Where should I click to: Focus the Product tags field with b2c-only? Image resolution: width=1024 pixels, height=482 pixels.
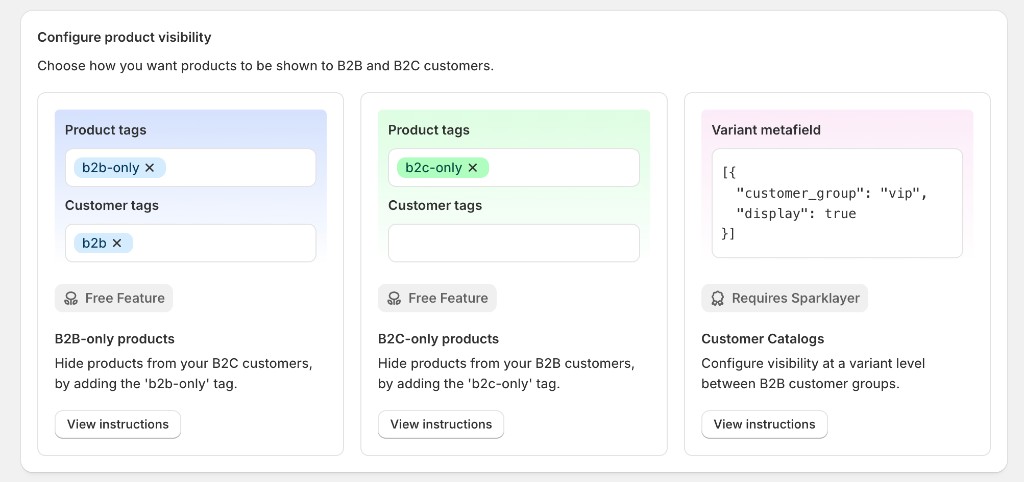[514, 168]
